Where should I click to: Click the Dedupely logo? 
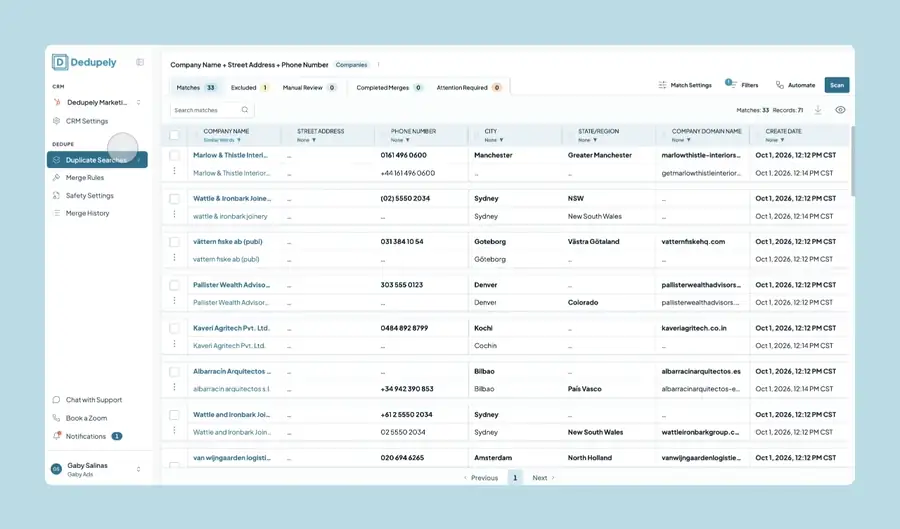84,62
